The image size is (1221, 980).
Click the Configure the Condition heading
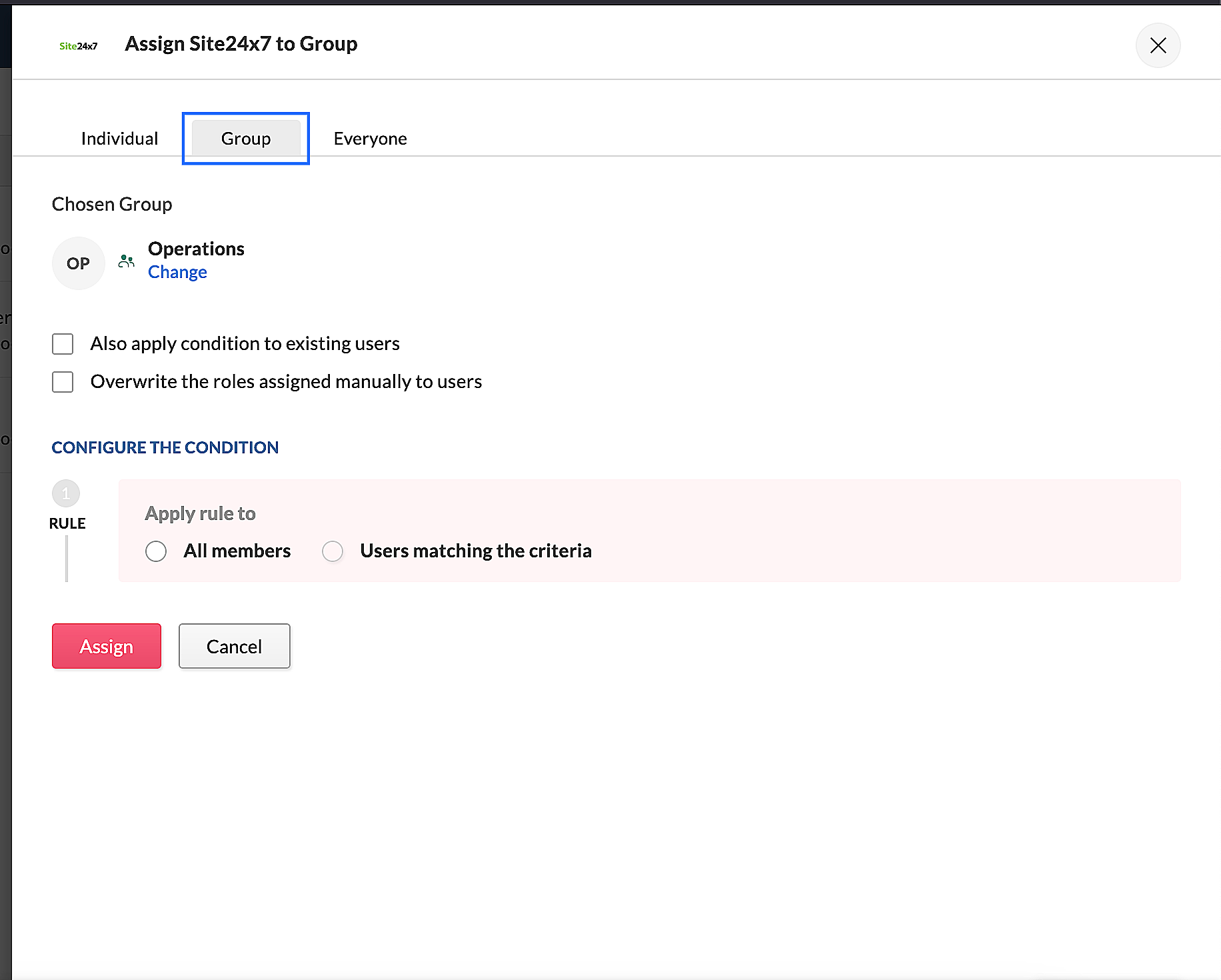coord(165,447)
